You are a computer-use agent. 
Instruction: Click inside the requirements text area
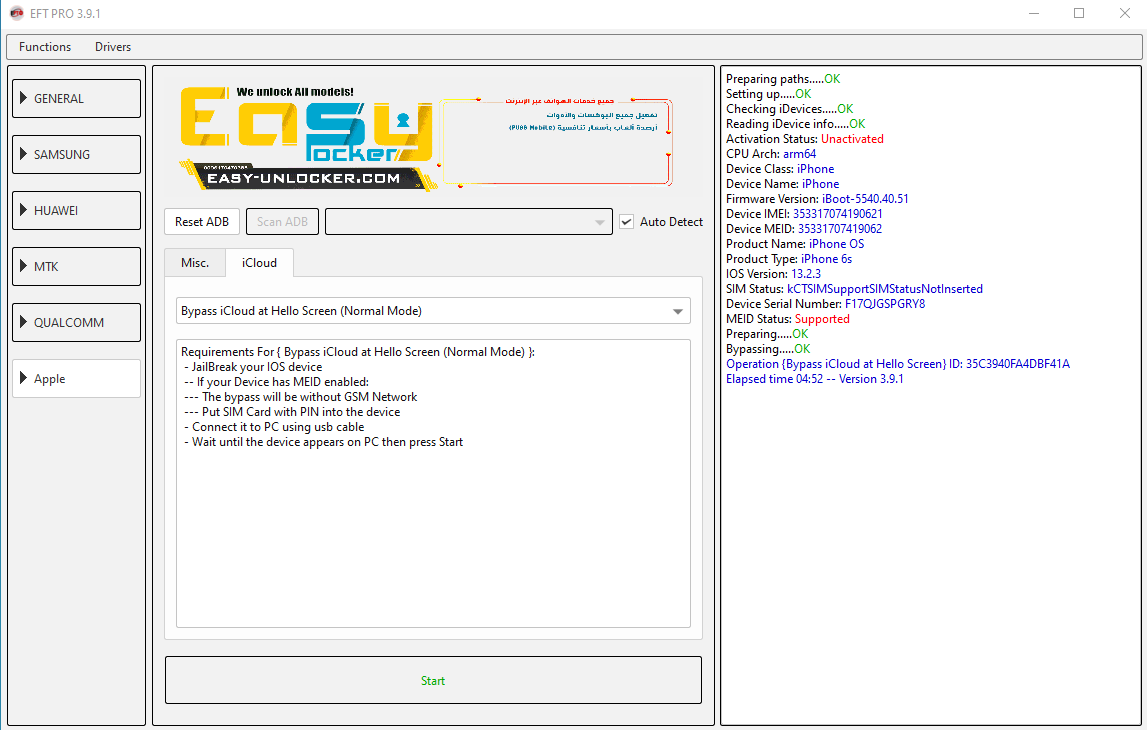[433, 483]
